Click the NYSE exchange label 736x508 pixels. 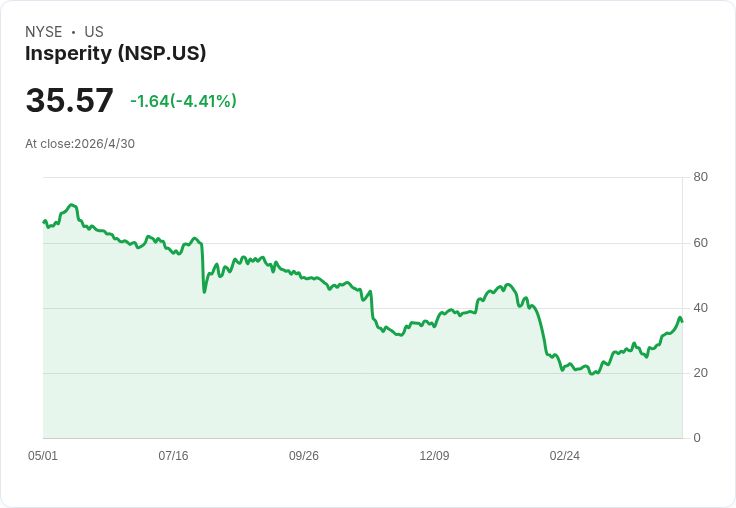point(44,32)
